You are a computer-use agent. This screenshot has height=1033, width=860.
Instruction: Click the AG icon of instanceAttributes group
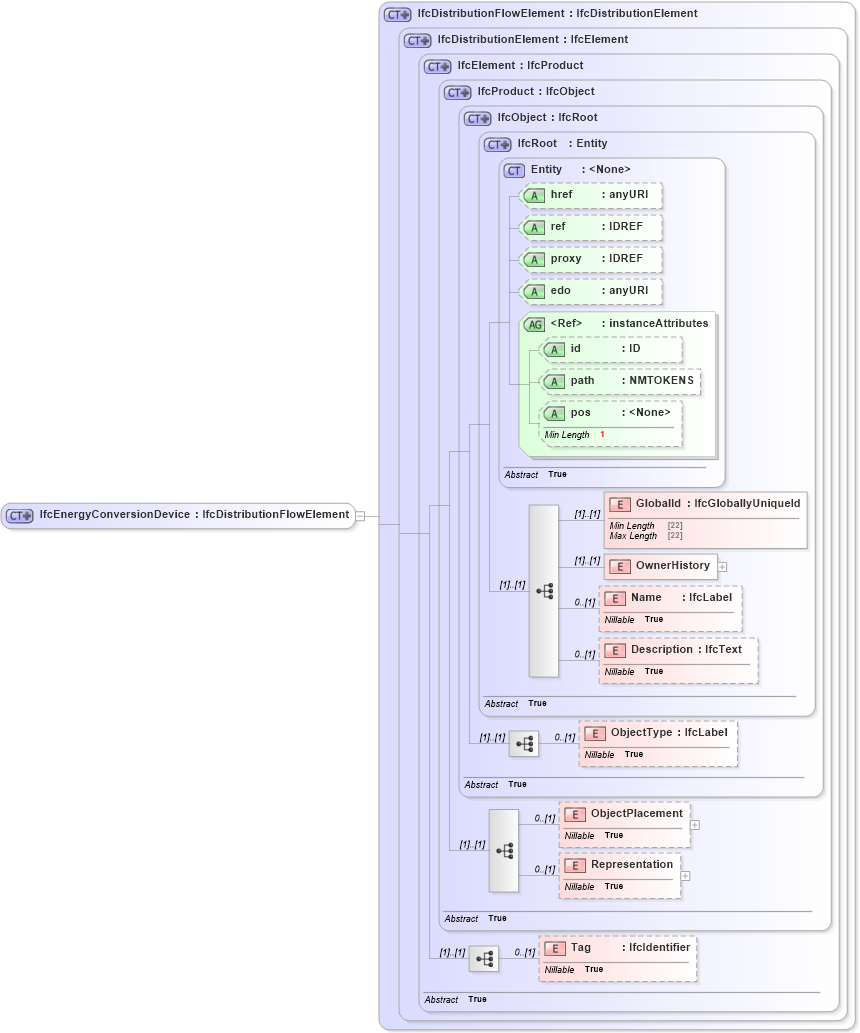(534, 323)
